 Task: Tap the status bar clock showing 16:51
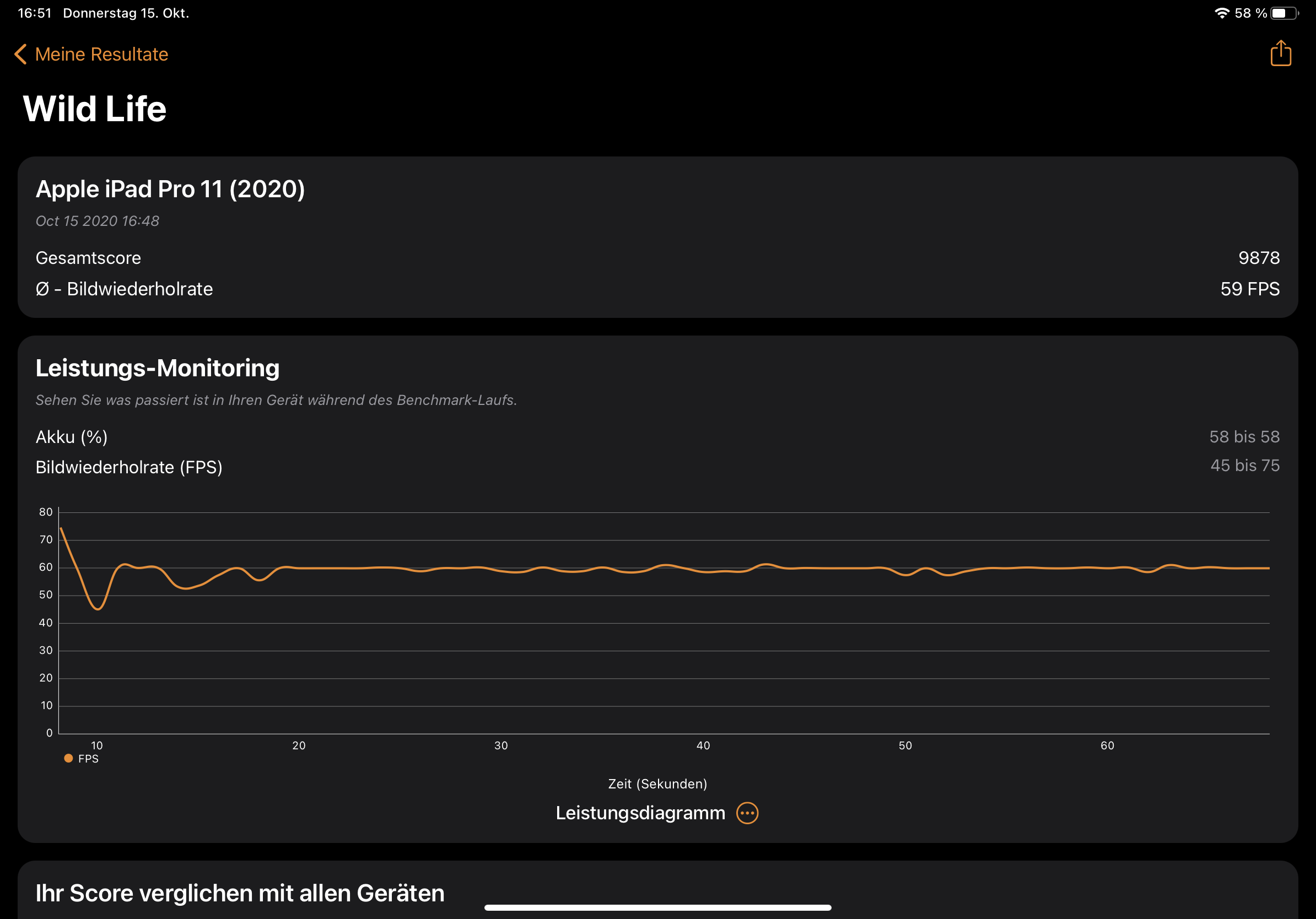pos(34,13)
